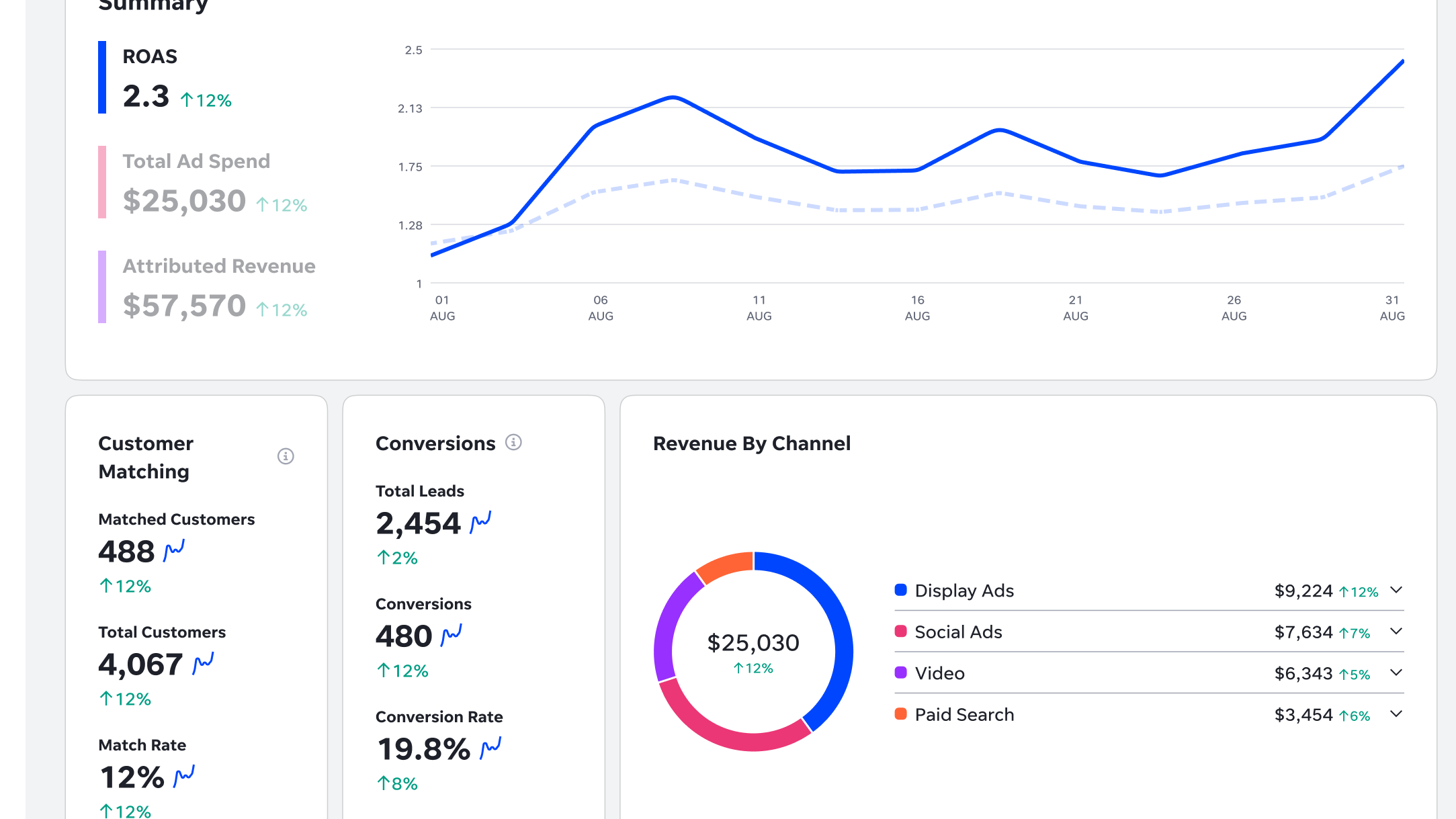Expand the Social Ads channel row
Viewport: 1456px width, 819px height.
pyautogui.click(x=1396, y=632)
